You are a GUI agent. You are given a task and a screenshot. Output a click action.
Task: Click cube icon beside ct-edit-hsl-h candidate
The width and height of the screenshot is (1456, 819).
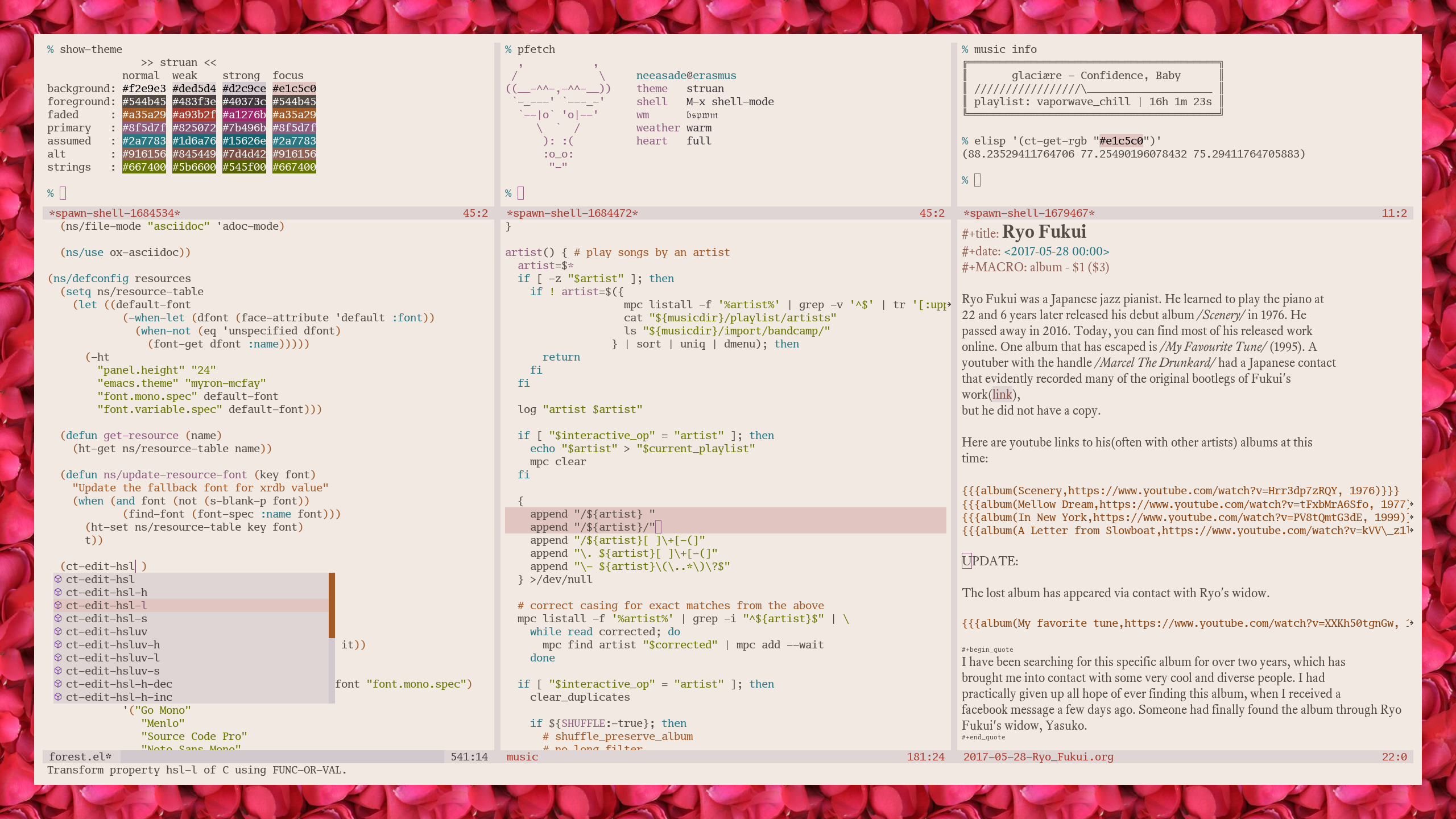tap(58, 592)
